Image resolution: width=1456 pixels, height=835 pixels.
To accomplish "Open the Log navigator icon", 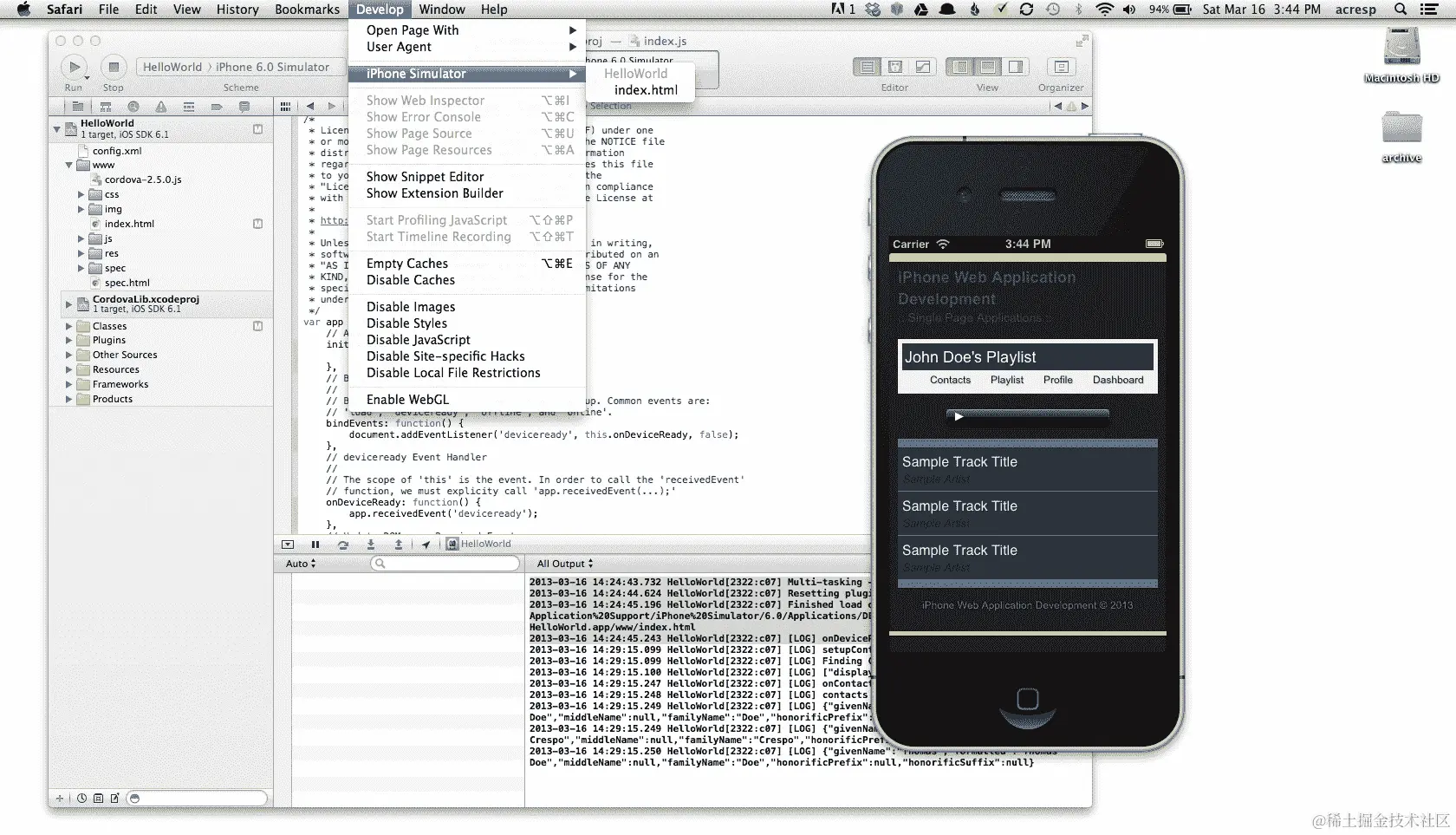I will [x=244, y=107].
